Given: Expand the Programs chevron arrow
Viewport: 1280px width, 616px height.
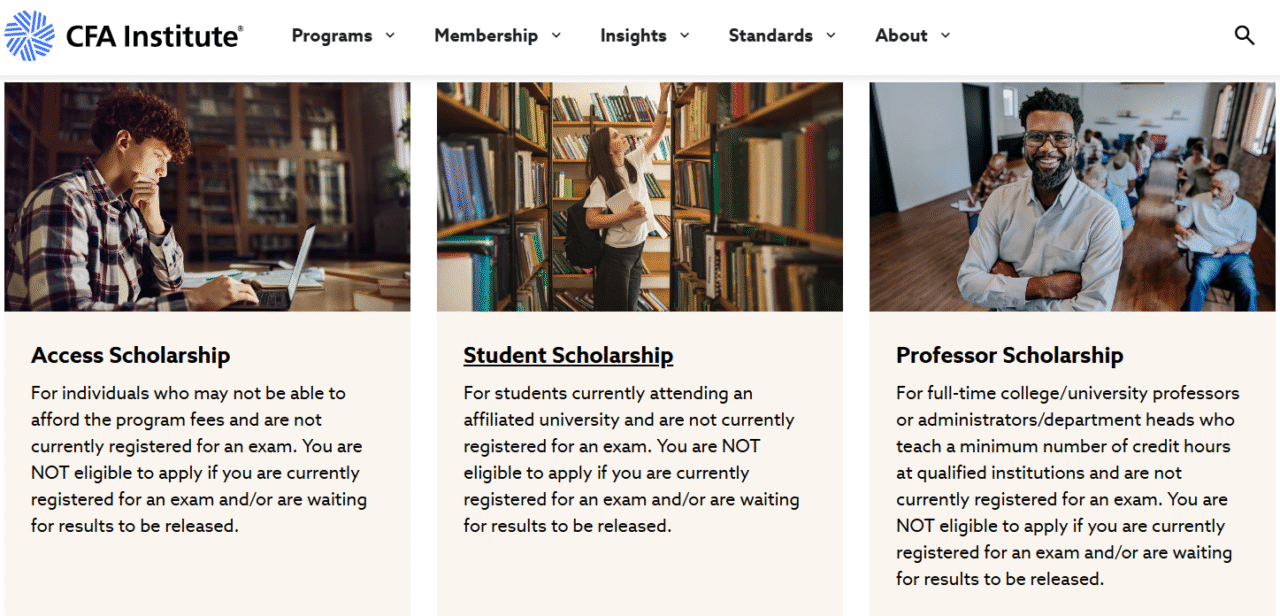Looking at the screenshot, I should pyautogui.click(x=390, y=35).
